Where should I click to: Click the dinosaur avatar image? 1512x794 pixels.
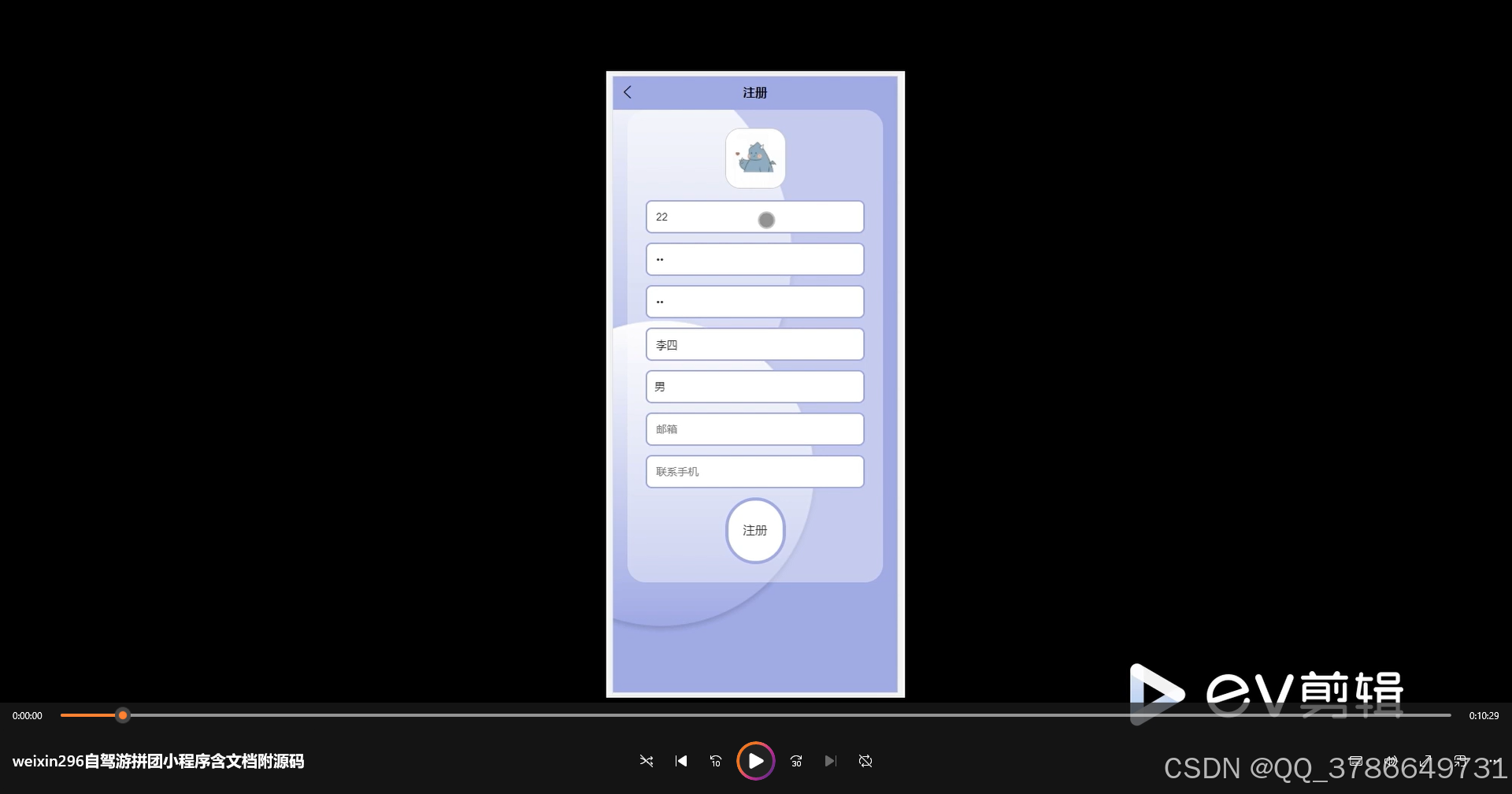point(755,158)
